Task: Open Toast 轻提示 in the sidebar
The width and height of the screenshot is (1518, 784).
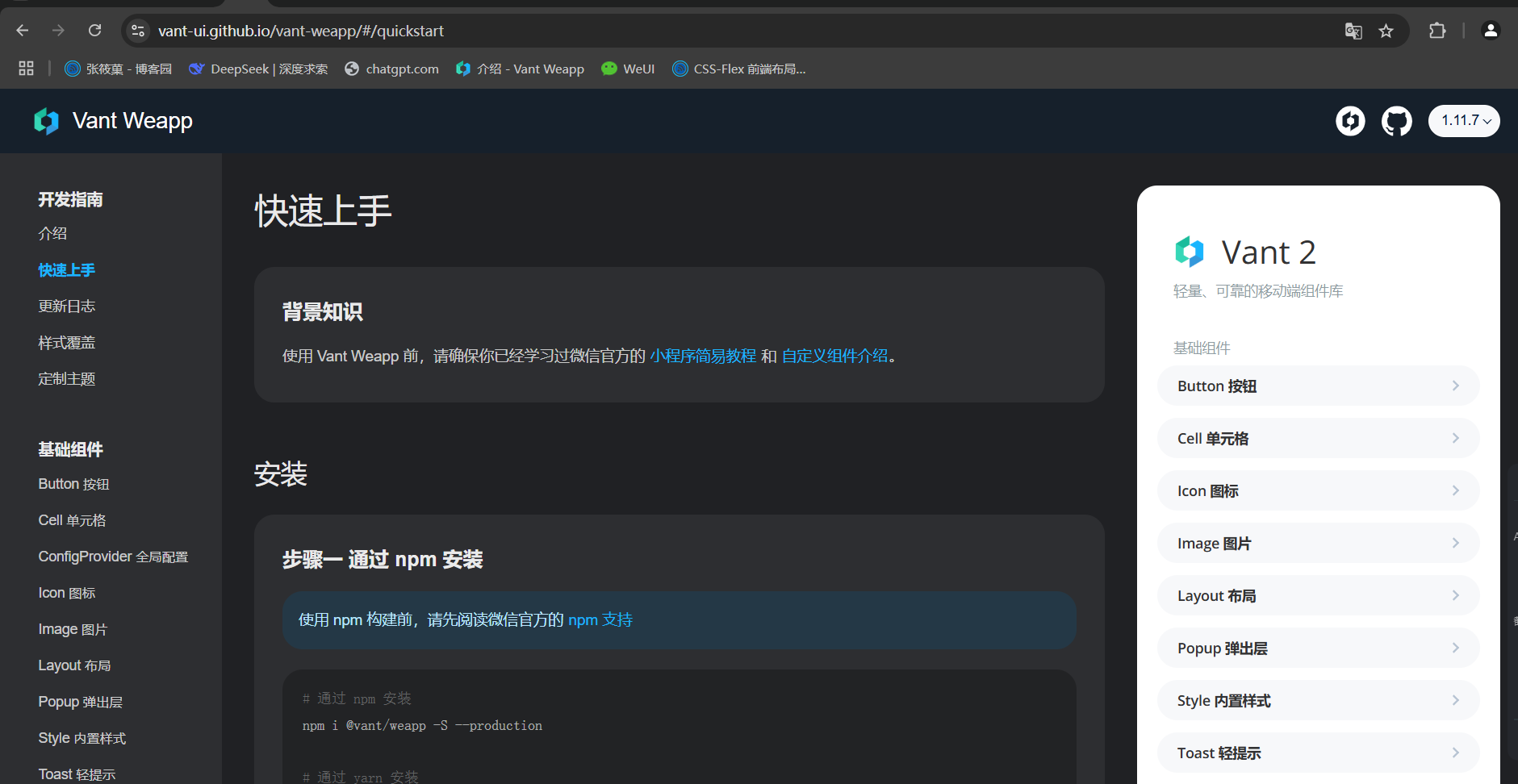Action: [77, 774]
